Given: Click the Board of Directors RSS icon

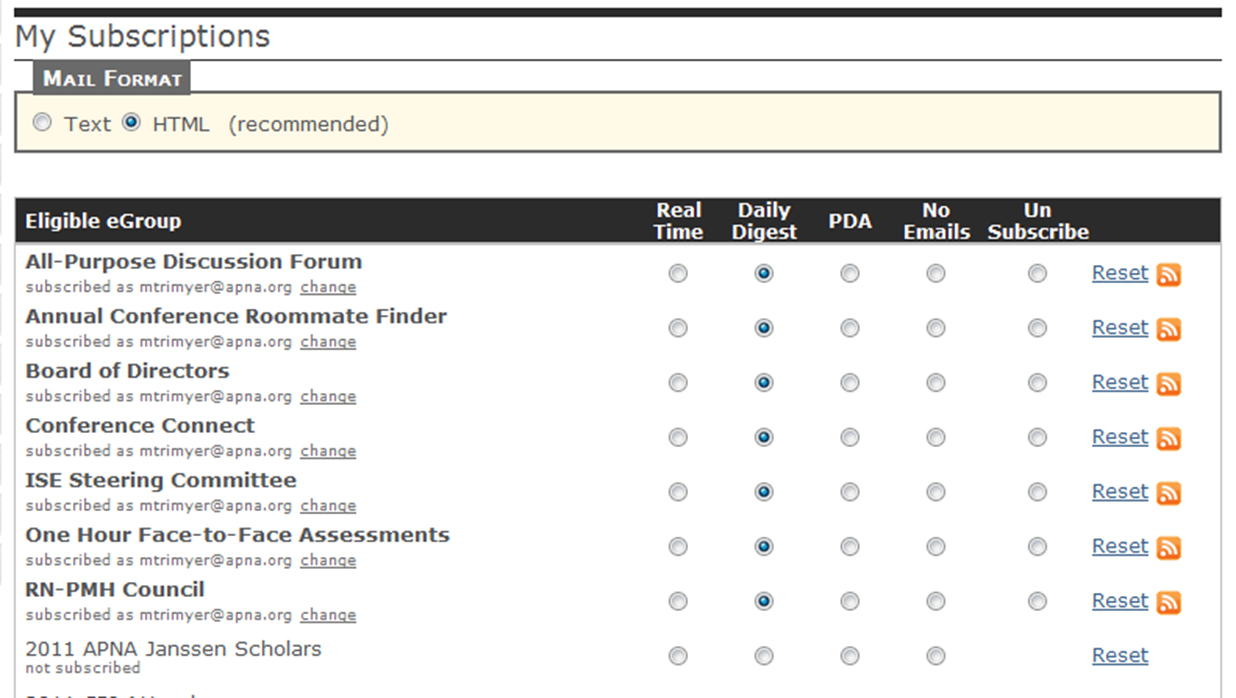Looking at the screenshot, I should tap(1169, 383).
